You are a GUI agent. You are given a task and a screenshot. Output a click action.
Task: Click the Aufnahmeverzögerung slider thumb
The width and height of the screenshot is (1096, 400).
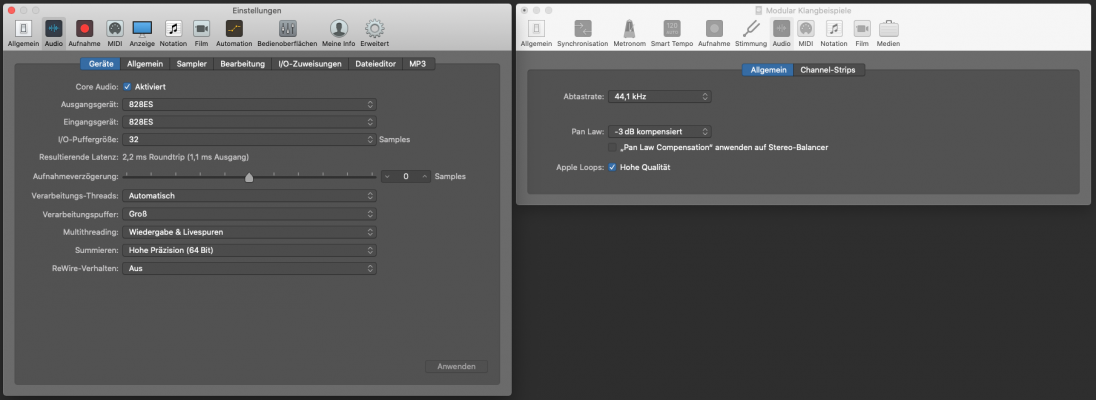click(249, 178)
